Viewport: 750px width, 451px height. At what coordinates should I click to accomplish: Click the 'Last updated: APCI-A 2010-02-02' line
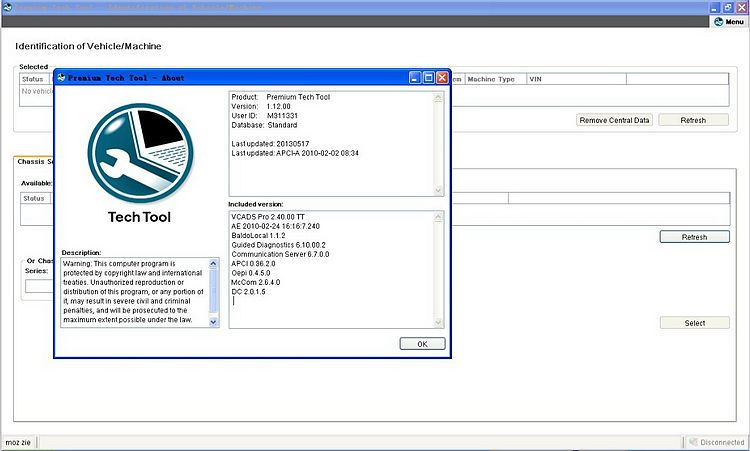click(x=295, y=153)
